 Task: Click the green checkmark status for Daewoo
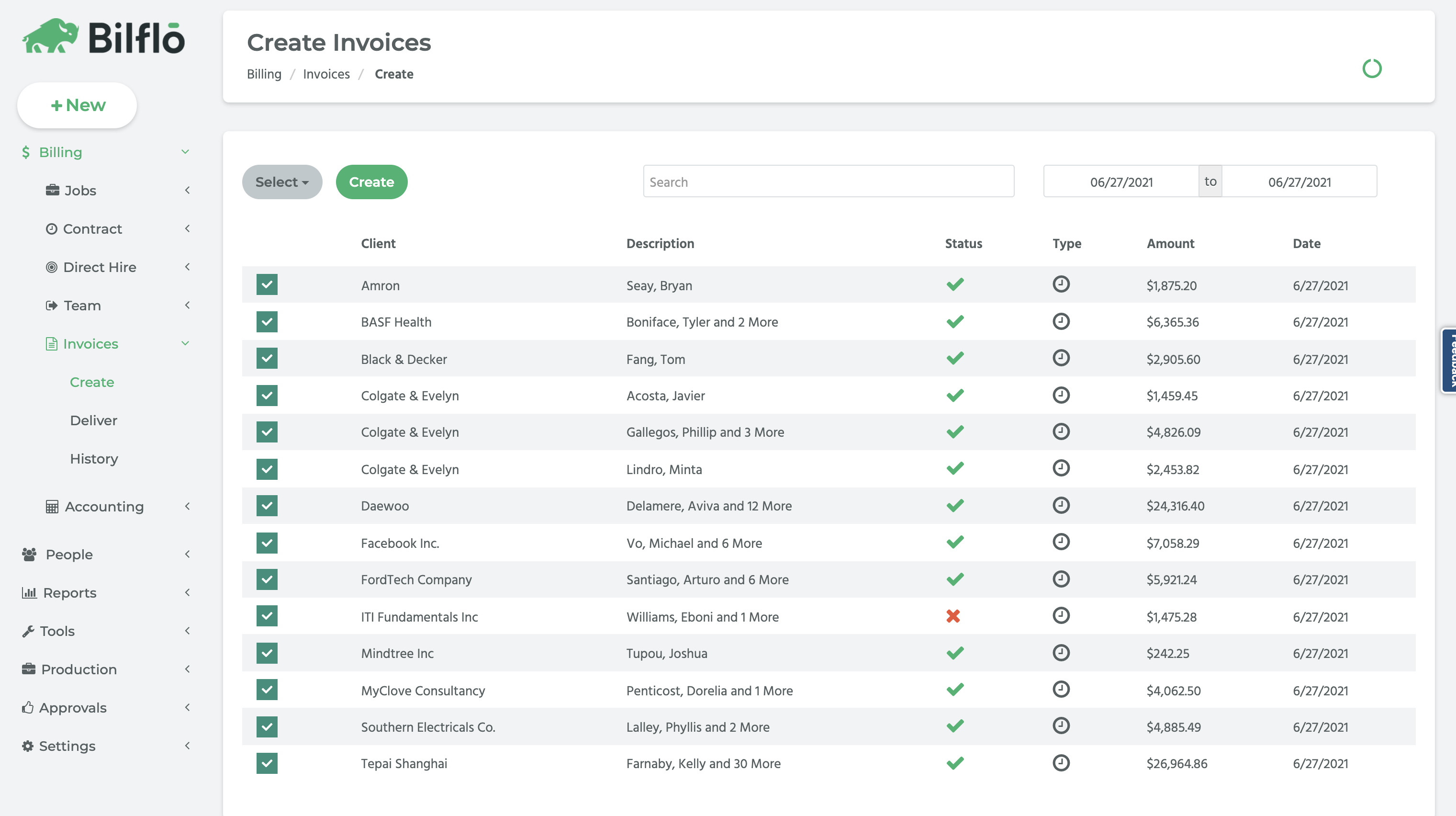click(x=955, y=506)
